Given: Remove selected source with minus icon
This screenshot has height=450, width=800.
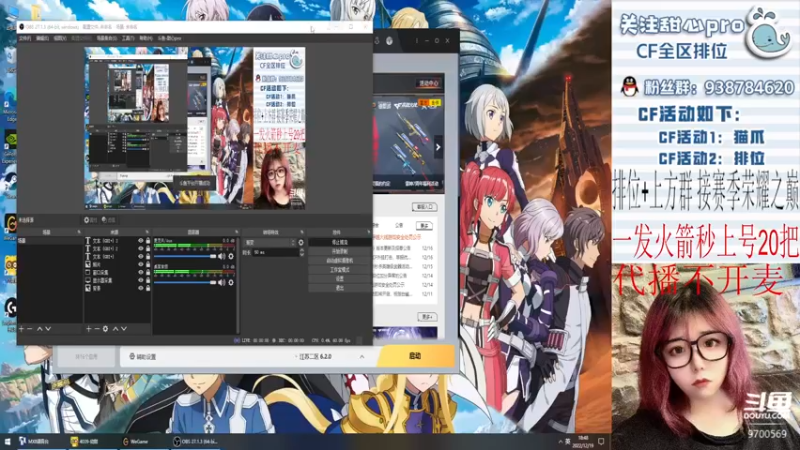Looking at the screenshot, I should coord(97,329).
